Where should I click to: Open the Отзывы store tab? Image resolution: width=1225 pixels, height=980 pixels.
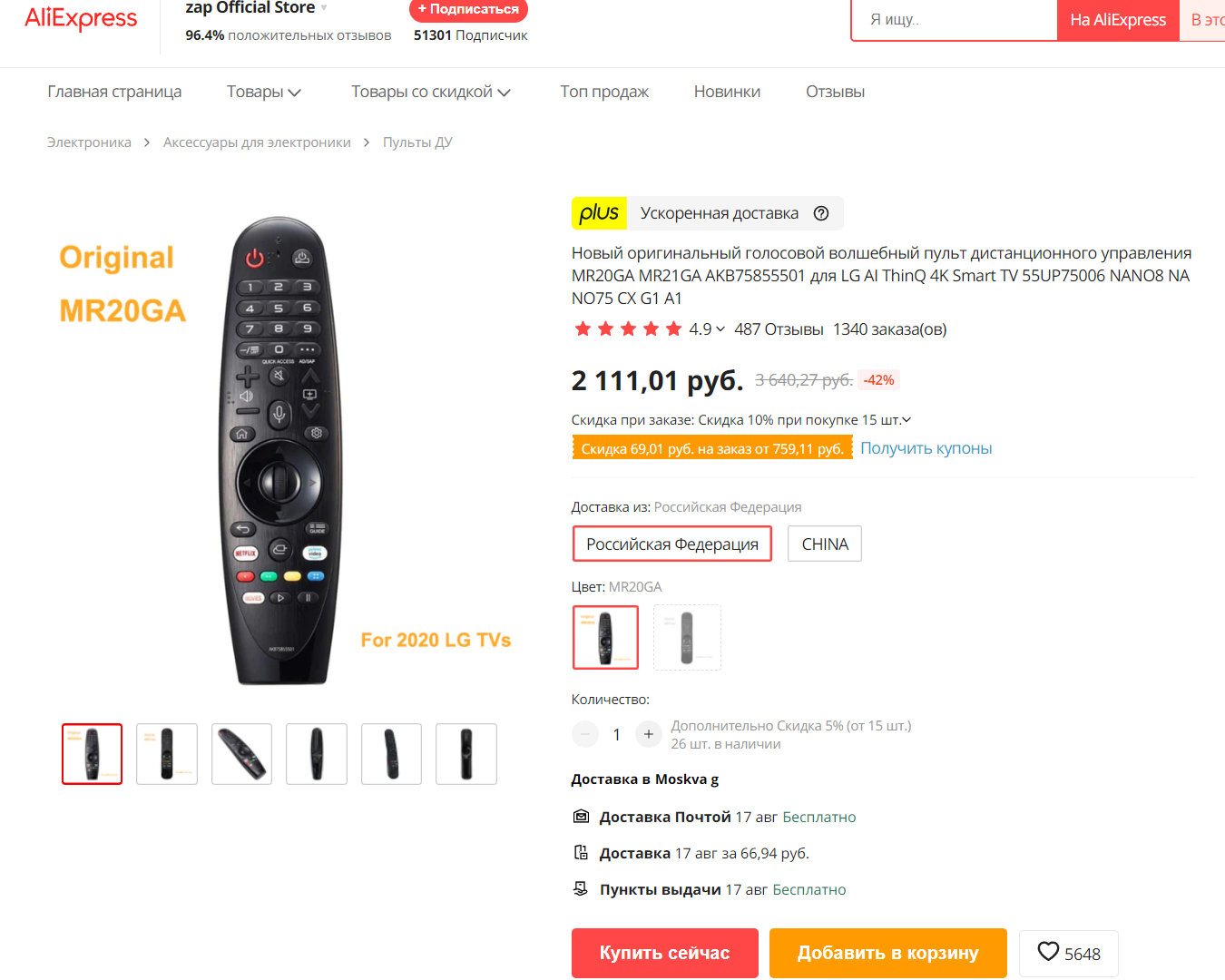pyautogui.click(x=835, y=92)
